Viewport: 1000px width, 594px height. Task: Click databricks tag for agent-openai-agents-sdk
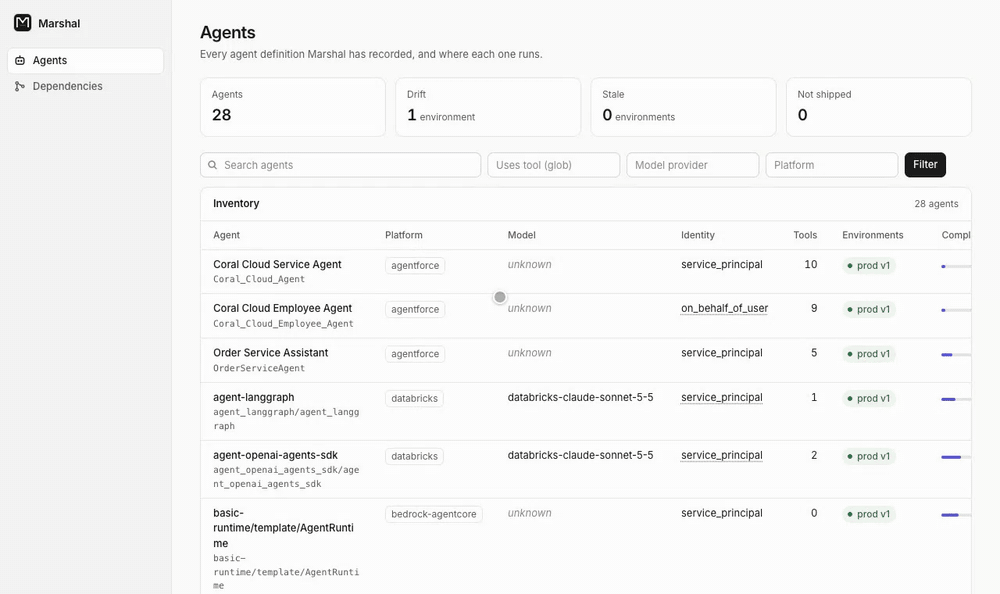415,456
